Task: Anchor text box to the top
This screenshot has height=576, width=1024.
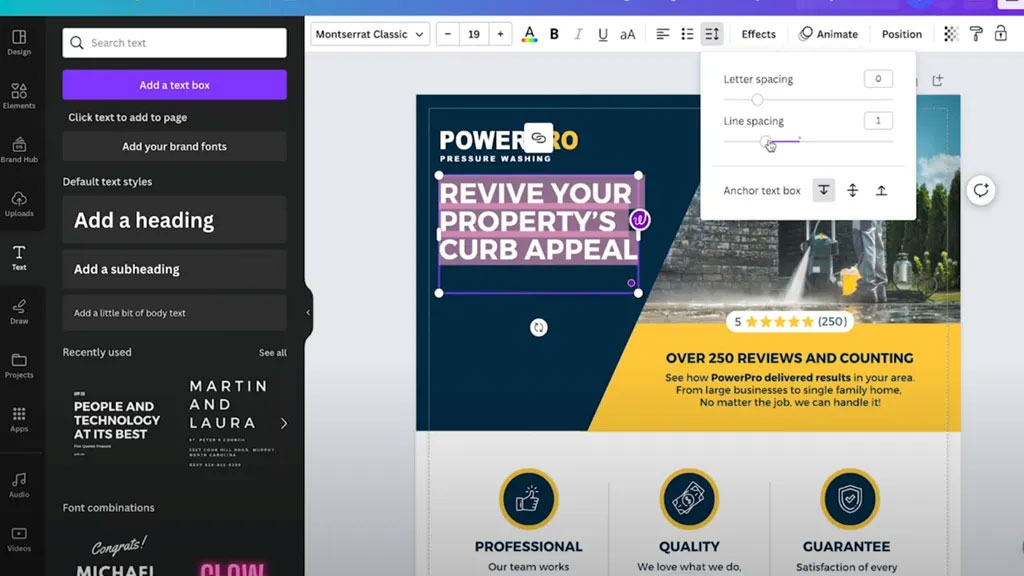Action: click(823, 190)
